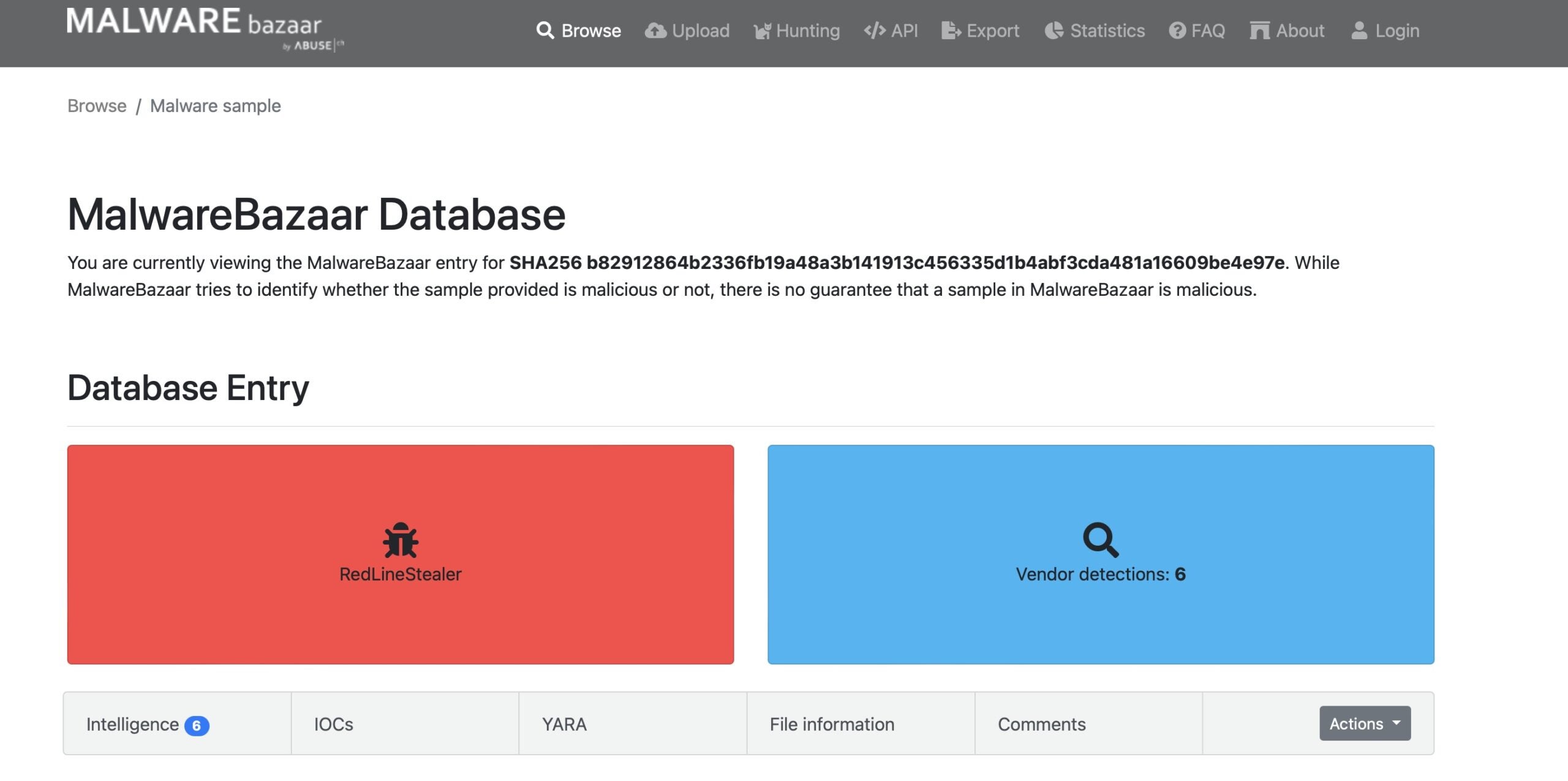
Task: Click the Hunting icon in navbar
Action: coord(762,31)
